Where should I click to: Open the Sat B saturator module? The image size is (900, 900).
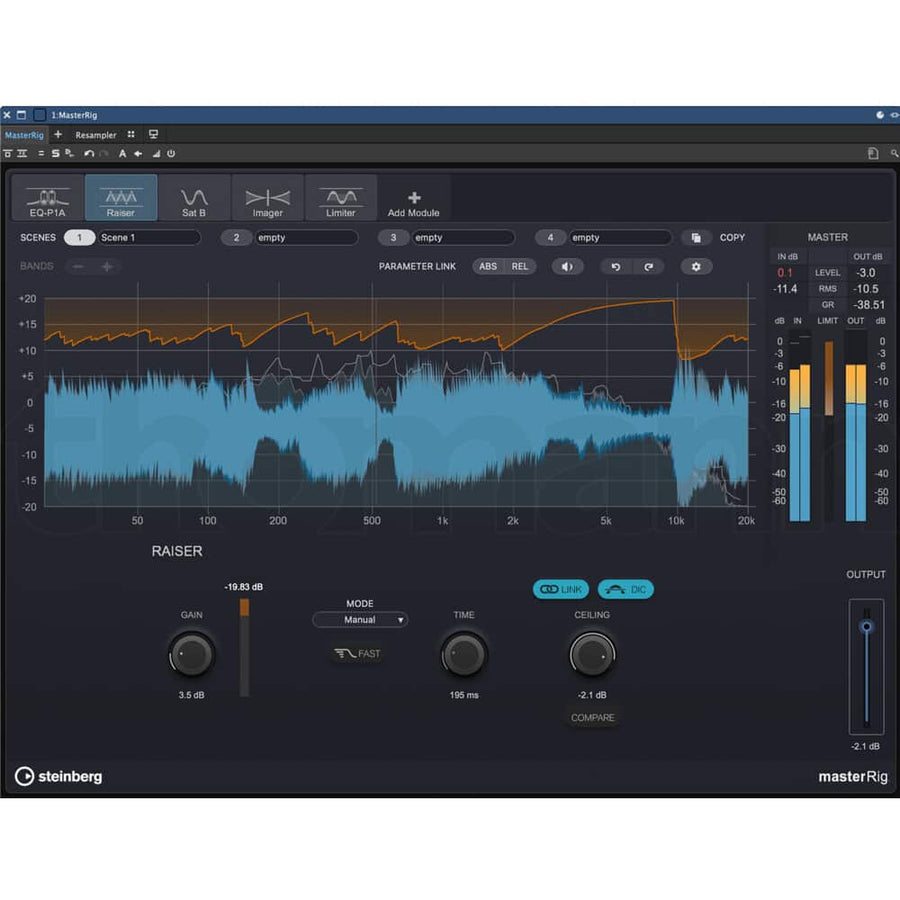pyautogui.click(x=194, y=198)
